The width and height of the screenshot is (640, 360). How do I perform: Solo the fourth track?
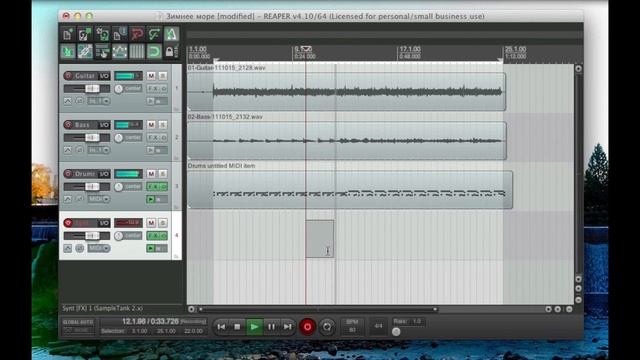click(163, 223)
